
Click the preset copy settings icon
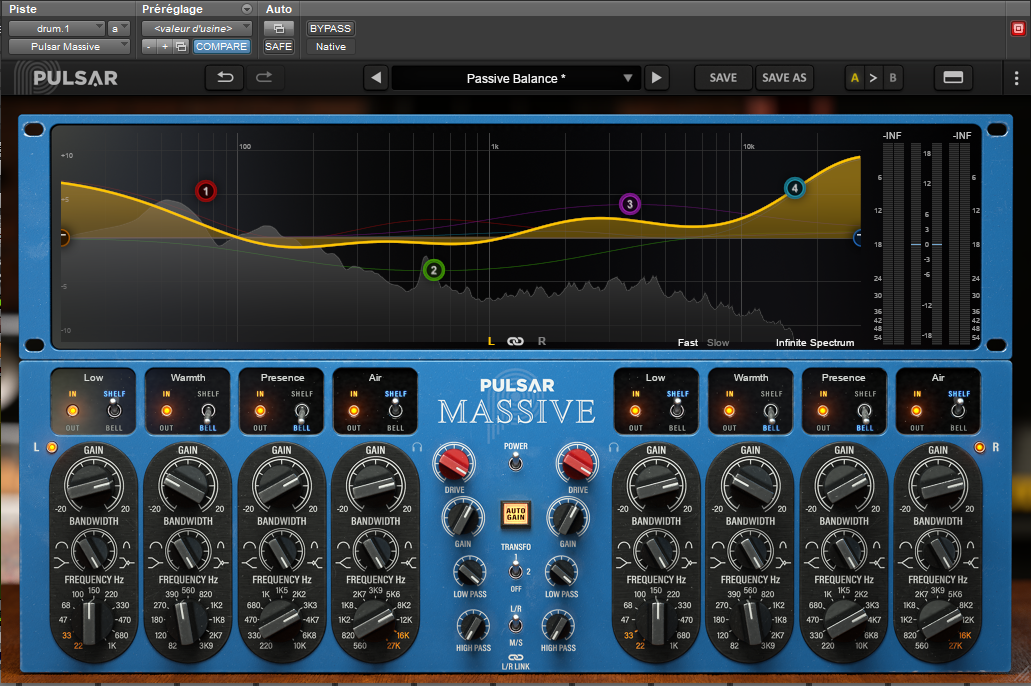[x=181, y=47]
